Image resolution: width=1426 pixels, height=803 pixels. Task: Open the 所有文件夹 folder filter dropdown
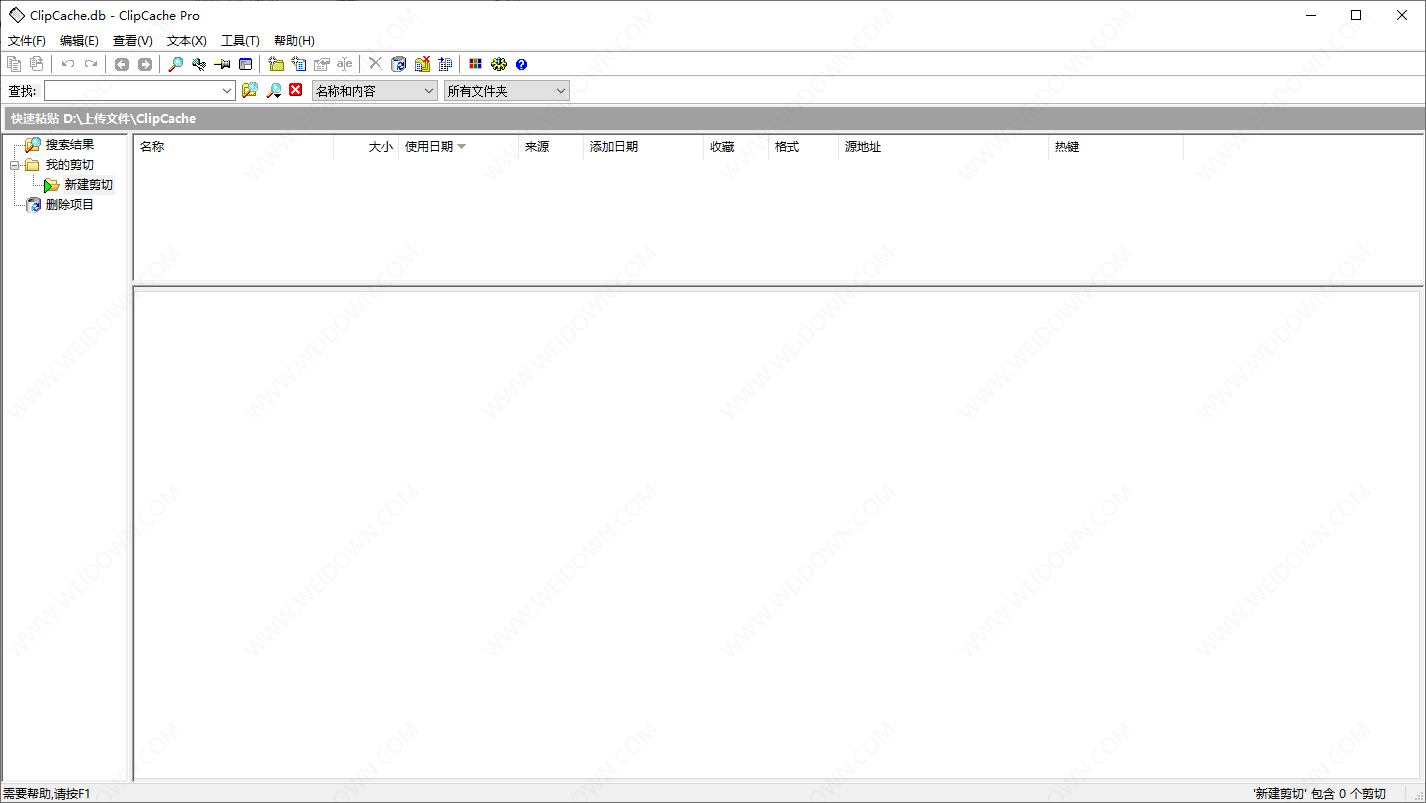coord(506,91)
